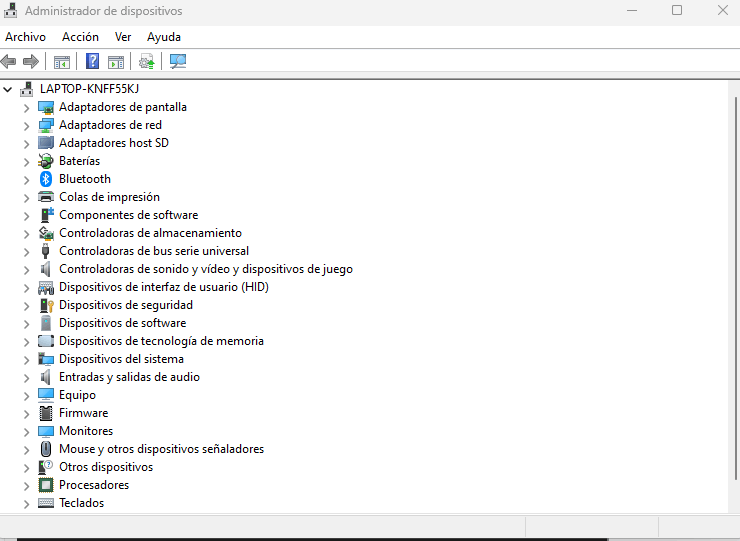This screenshot has width=740, height=541.
Task: Expand Controladoras de bus serie universal
Action: click(26, 252)
